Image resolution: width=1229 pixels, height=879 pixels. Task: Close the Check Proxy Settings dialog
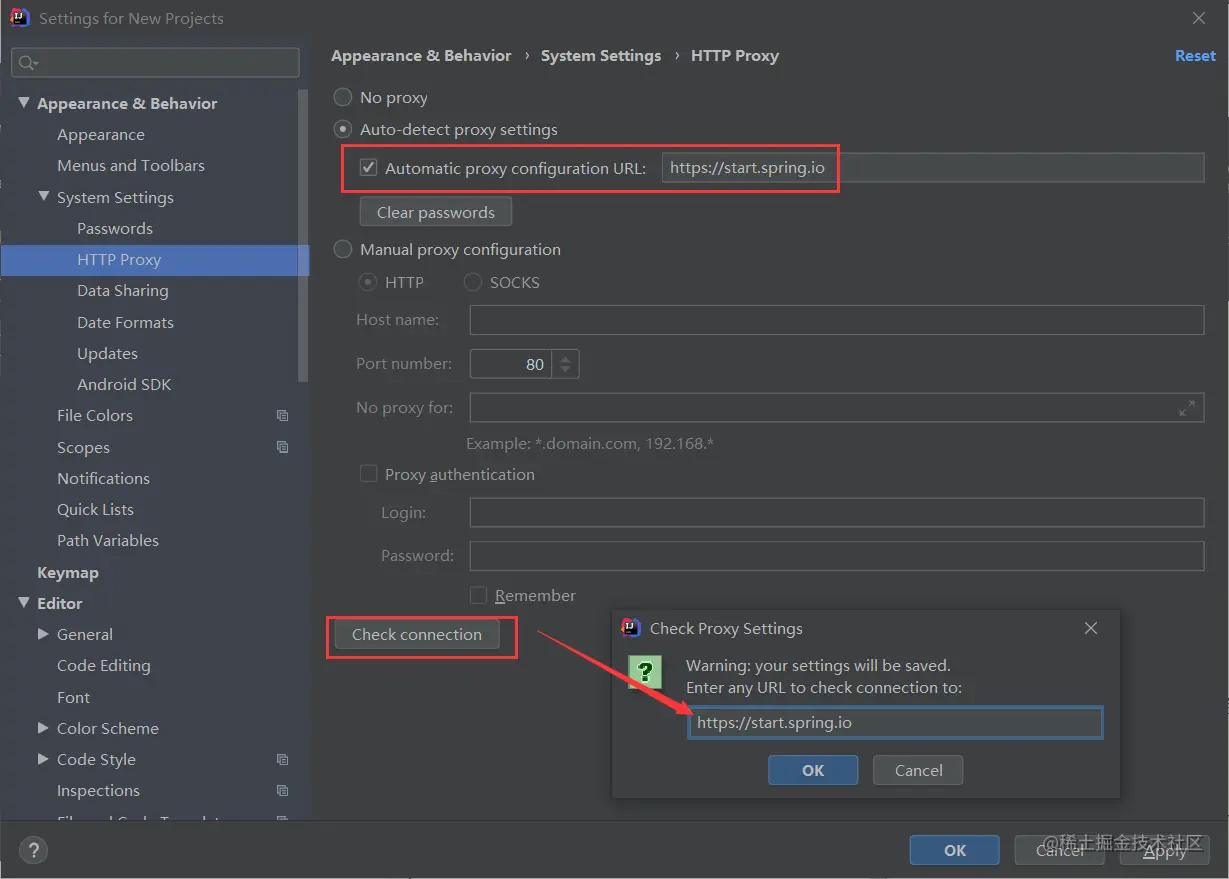click(x=1091, y=628)
